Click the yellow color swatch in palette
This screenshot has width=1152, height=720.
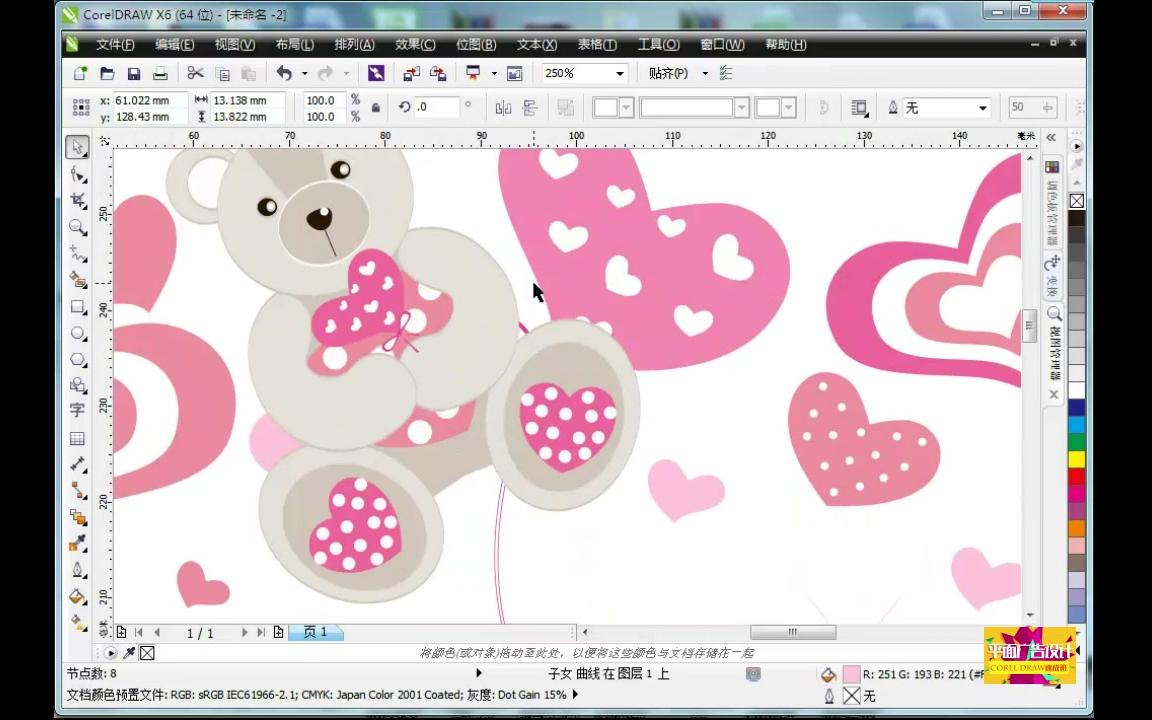tap(1076, 459)
